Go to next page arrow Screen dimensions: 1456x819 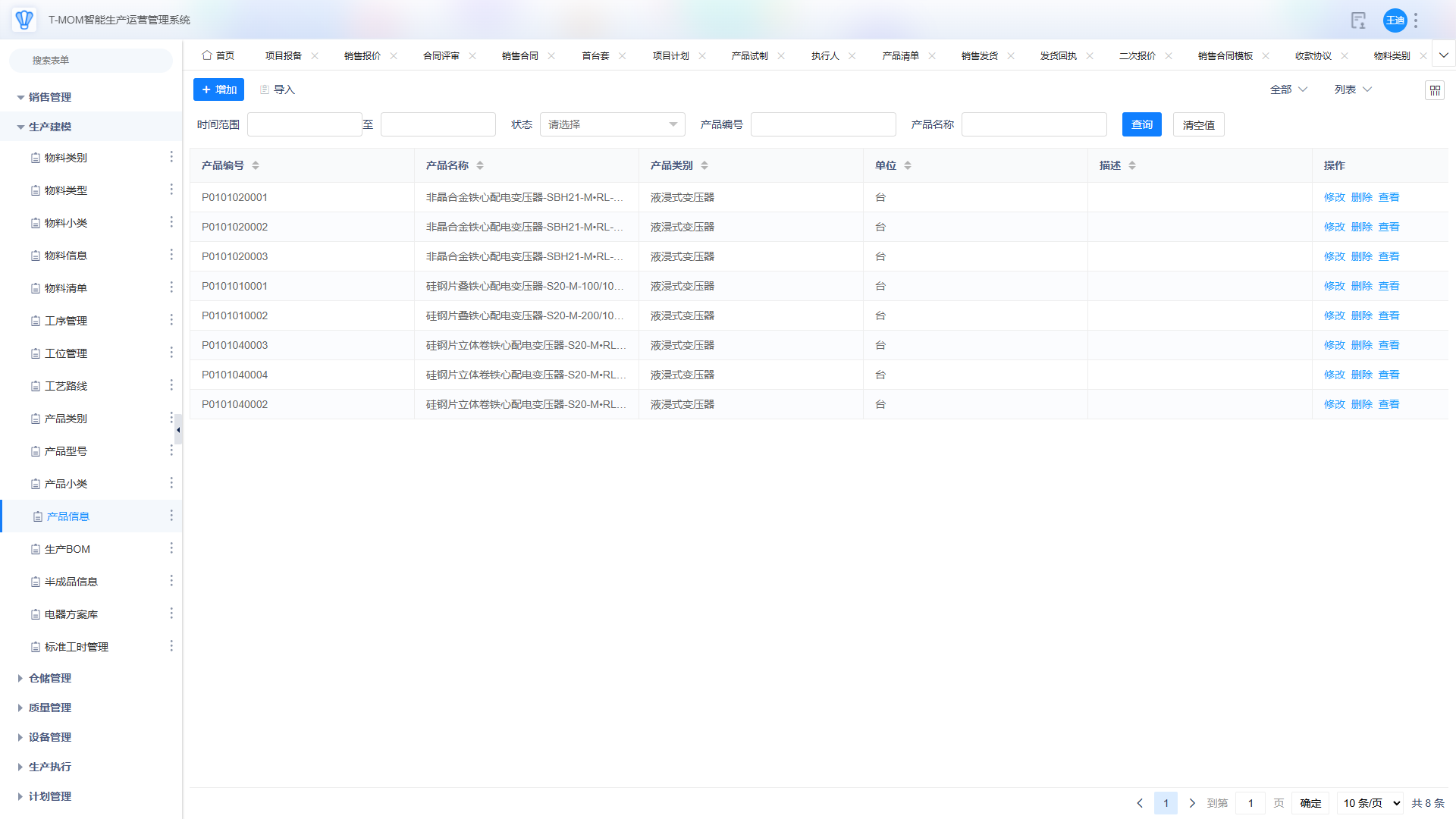(1192, 803)
